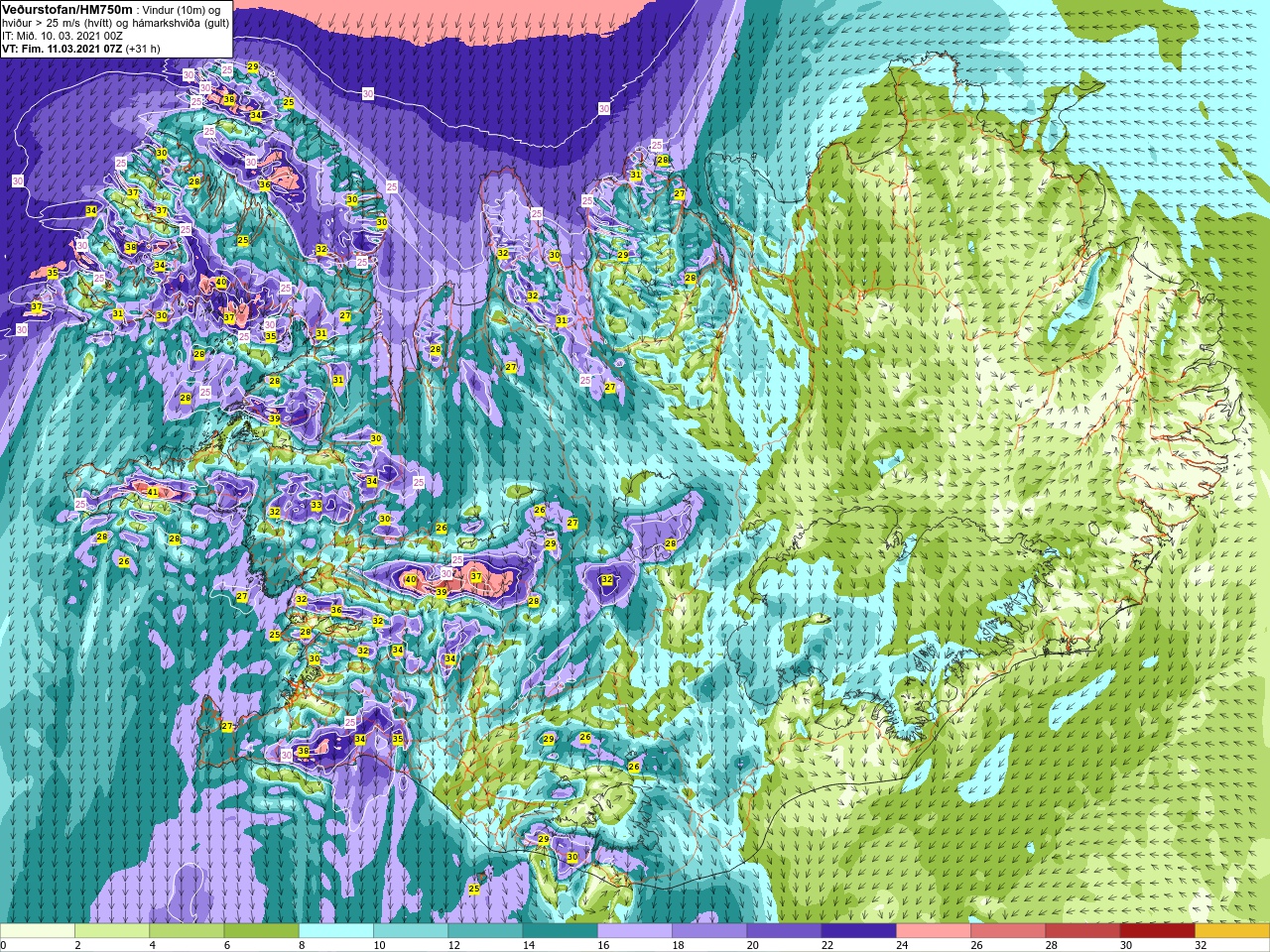Viewport: 1270px width, 952px height.
Task: Click the "(+31 h)" forecast offset text
Action: point(142,49)
